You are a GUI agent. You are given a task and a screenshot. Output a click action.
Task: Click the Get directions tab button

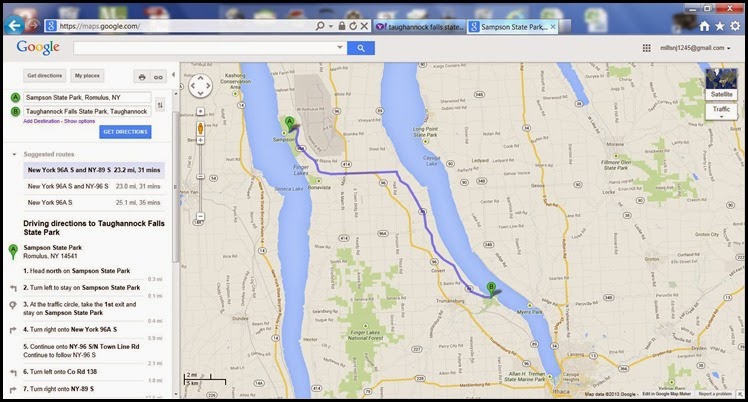pyautogui.click(x=44, y=76)
